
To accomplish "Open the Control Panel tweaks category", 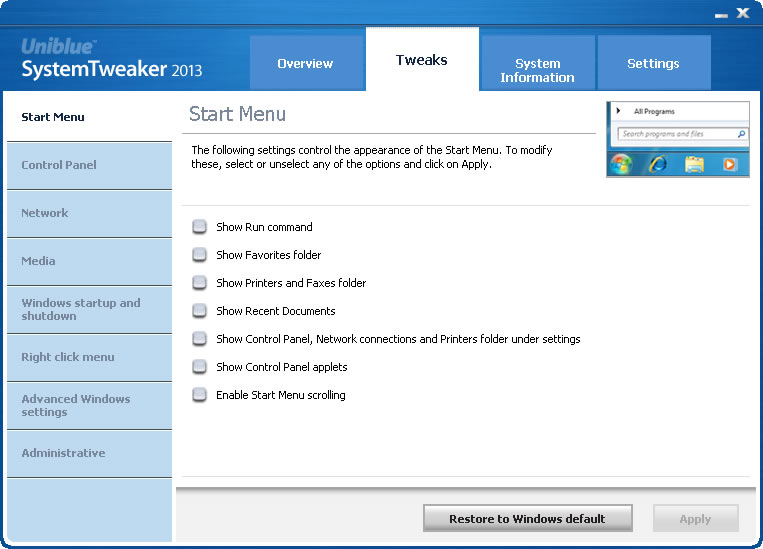I will (90, 165).
